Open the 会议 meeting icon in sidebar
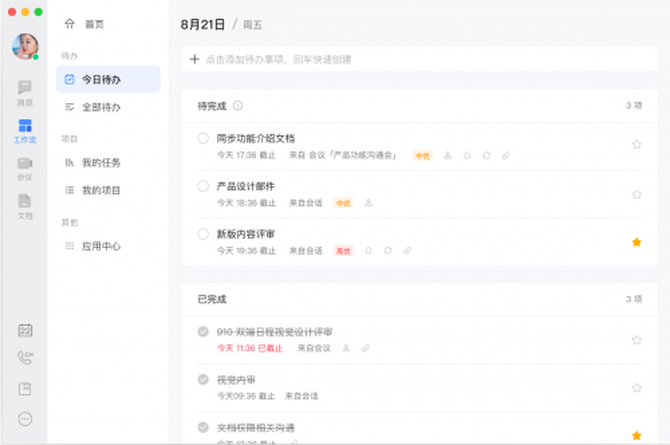This screenshot has height=445, width=670. [x=24, y=166]
